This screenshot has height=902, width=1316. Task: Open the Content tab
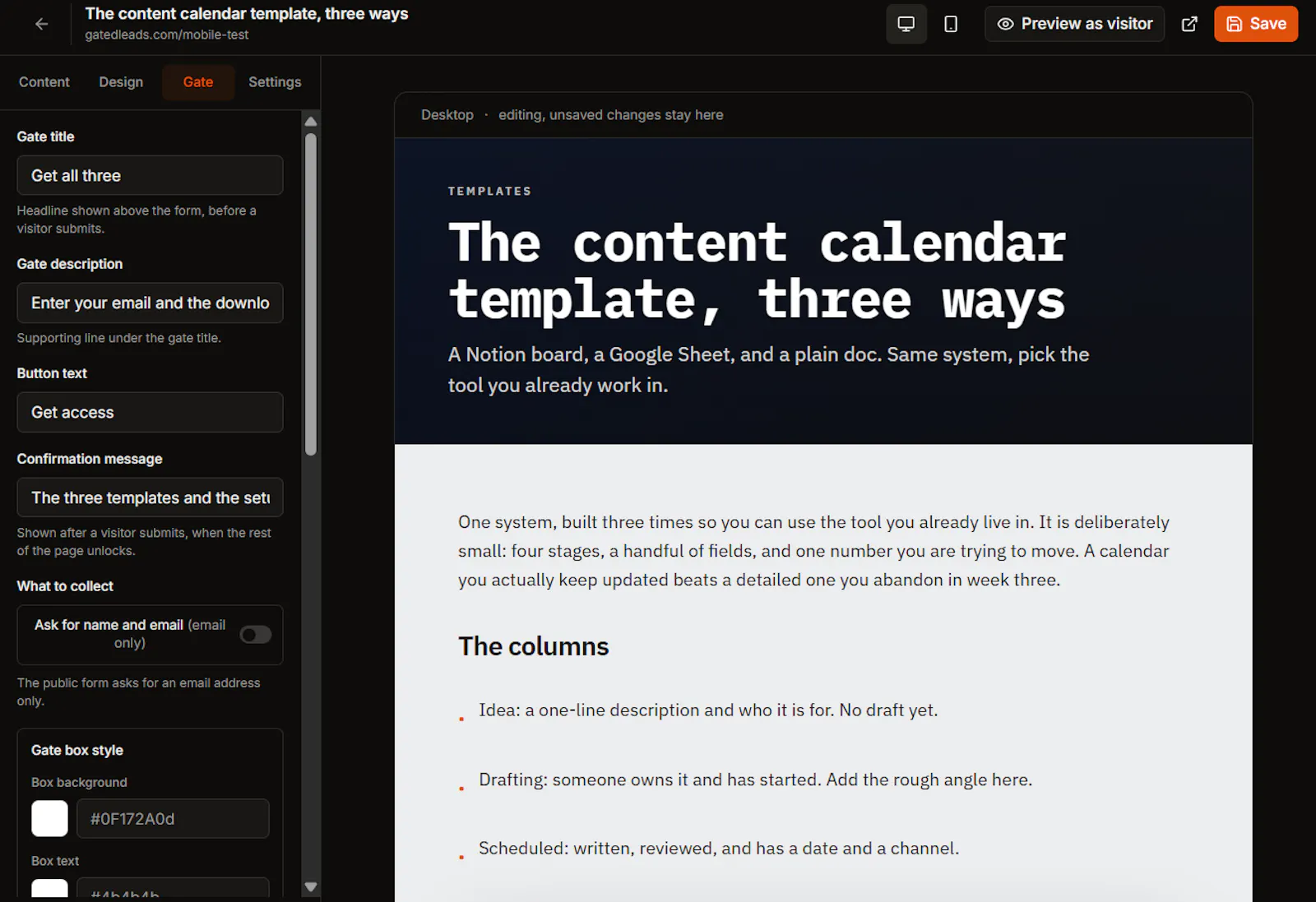44,82
